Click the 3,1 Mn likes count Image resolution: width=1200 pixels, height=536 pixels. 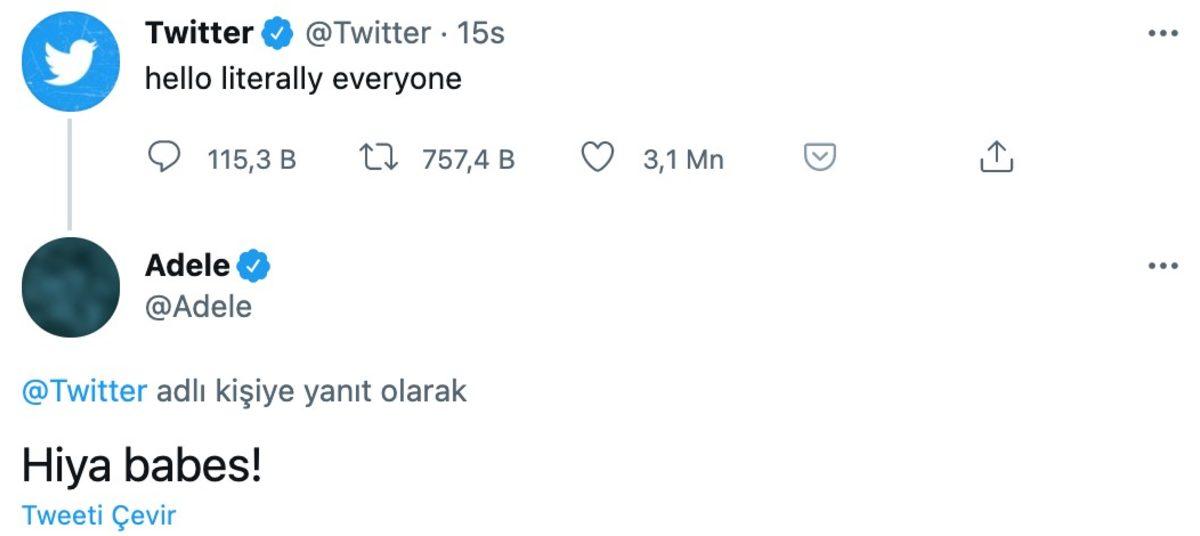pos(683,159)
